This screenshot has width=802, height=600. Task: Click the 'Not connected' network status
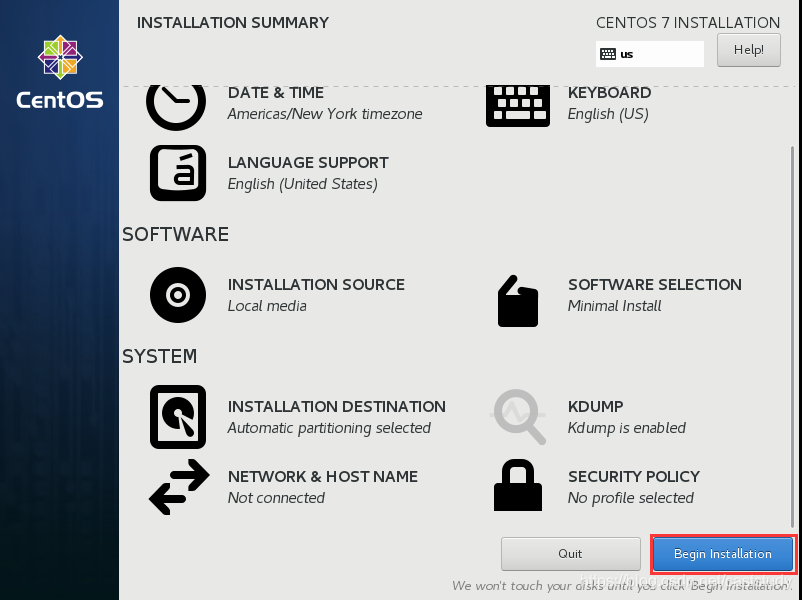point(276,498)
